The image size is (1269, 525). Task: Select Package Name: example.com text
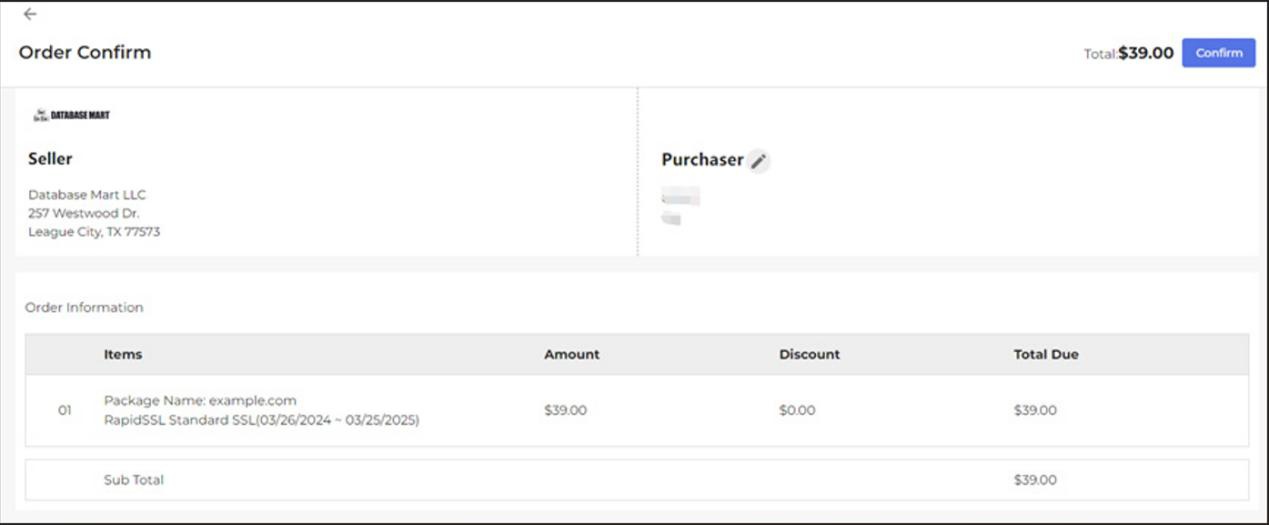click(x=200, y=400)
